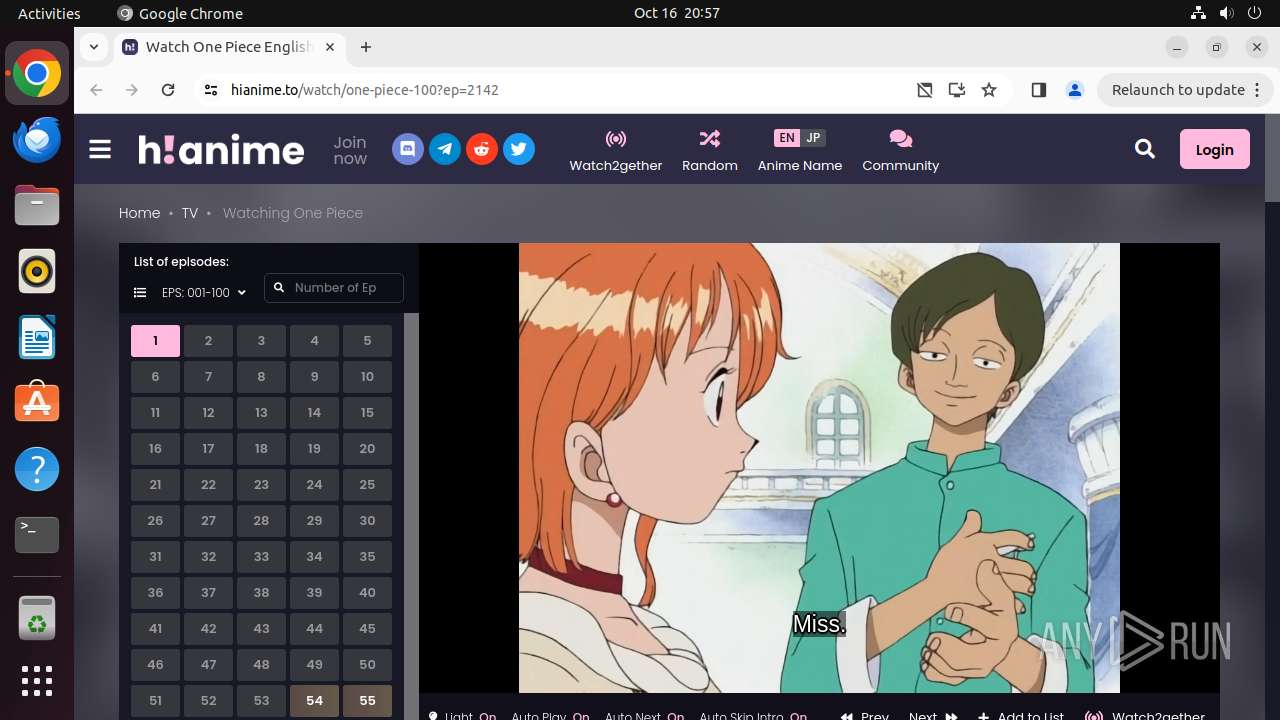
Task: Open Files from the dock
Action: coord(37,205)
